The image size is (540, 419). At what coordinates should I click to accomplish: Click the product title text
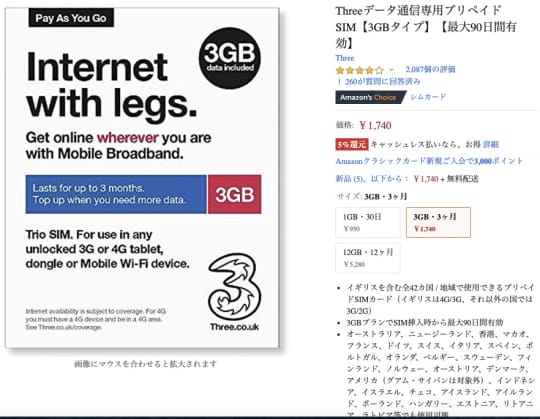tap(426, 27)
